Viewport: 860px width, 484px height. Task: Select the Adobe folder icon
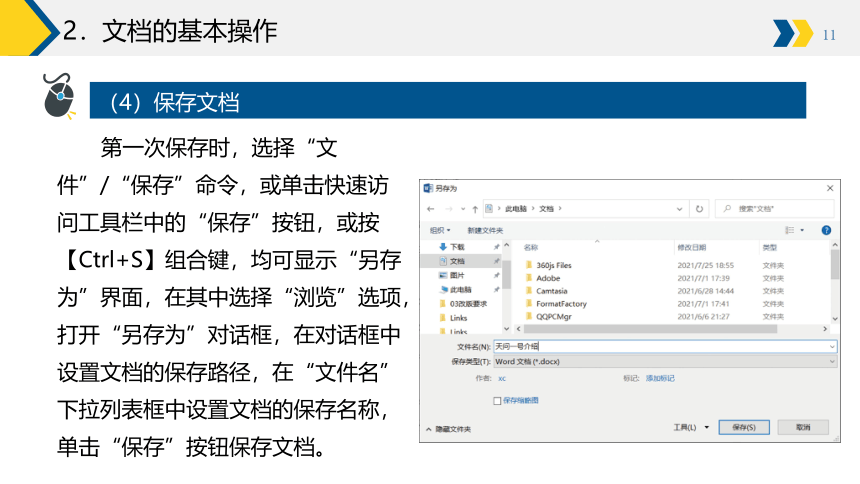point(529,278)
